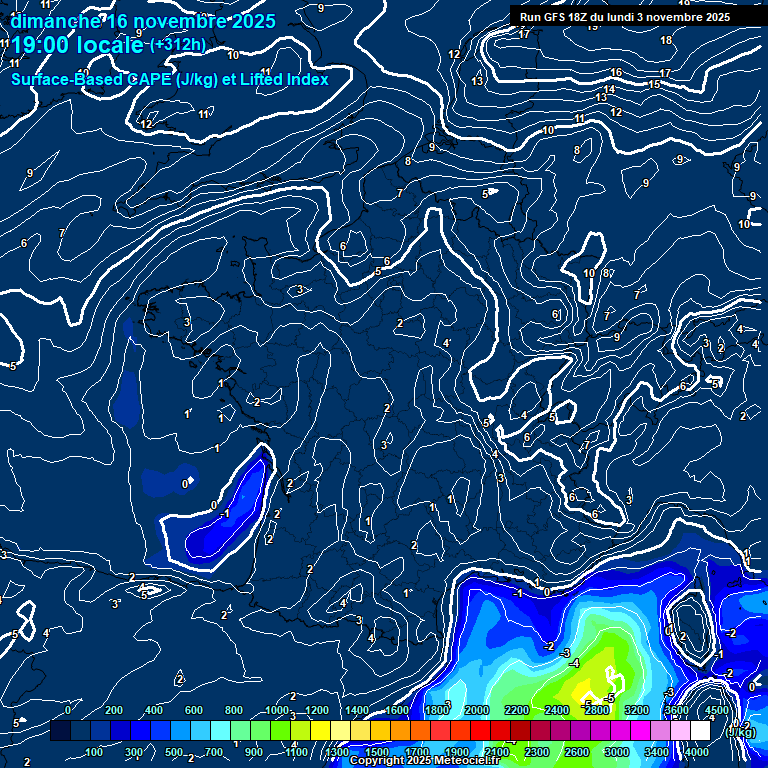Click the '1000' value on the color scale

click(277, 710)
